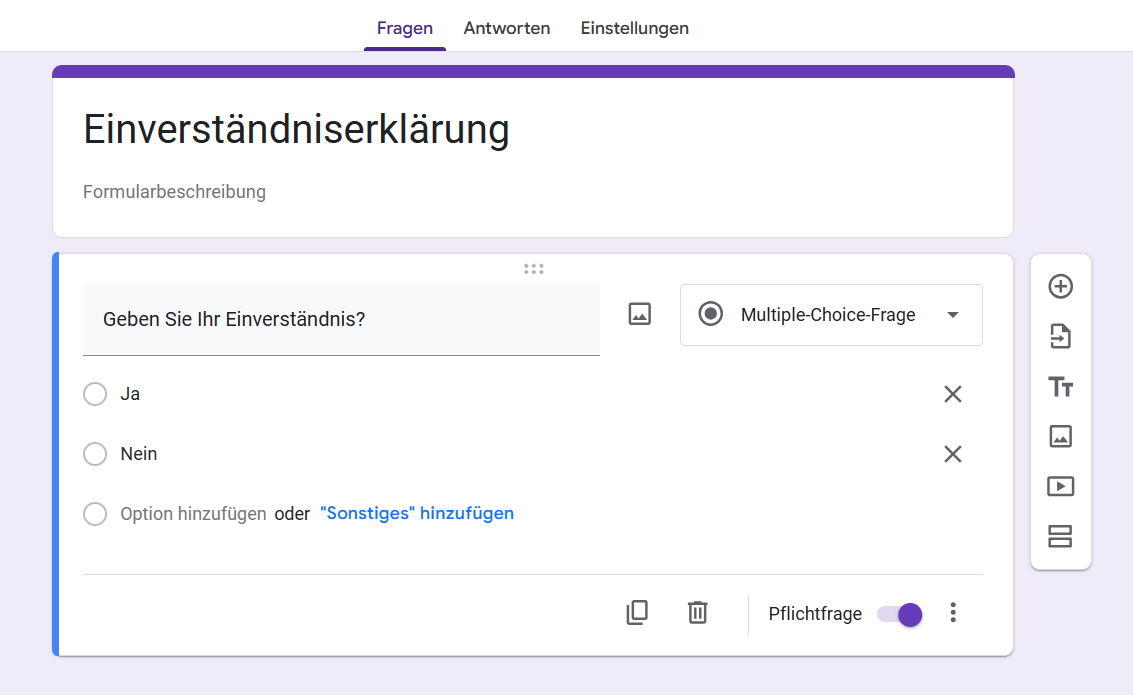The height and width of the screenshot is (695, 1133).
Task: Toggle the Pflichtfrage switch off
Action: point(899,614)
